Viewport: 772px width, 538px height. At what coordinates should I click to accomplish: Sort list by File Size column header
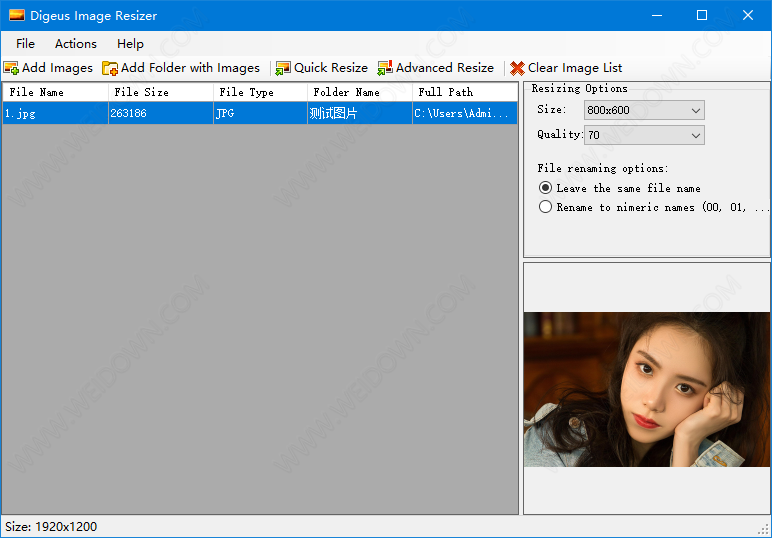[x=160, y=92]
